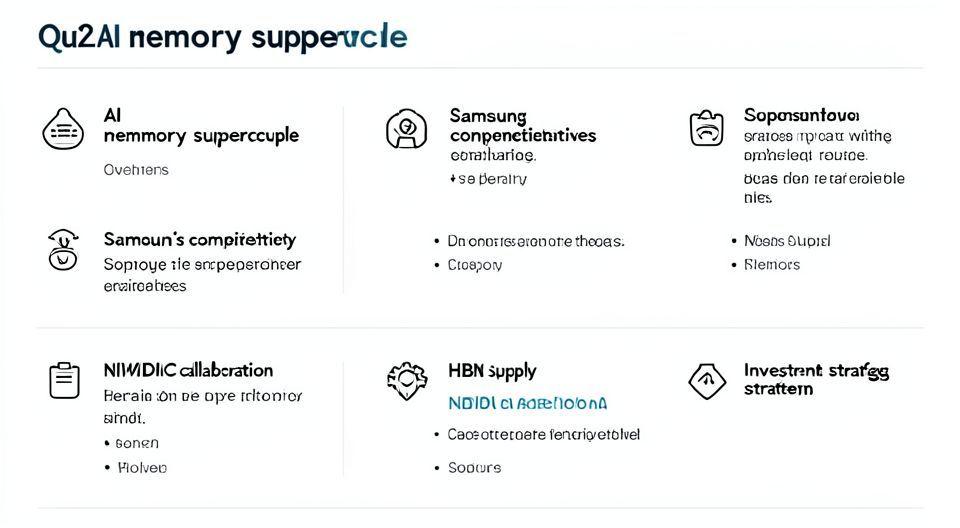Select the Sodurs bullet item
Screen dimensions: 960x528
pos(474,468)
